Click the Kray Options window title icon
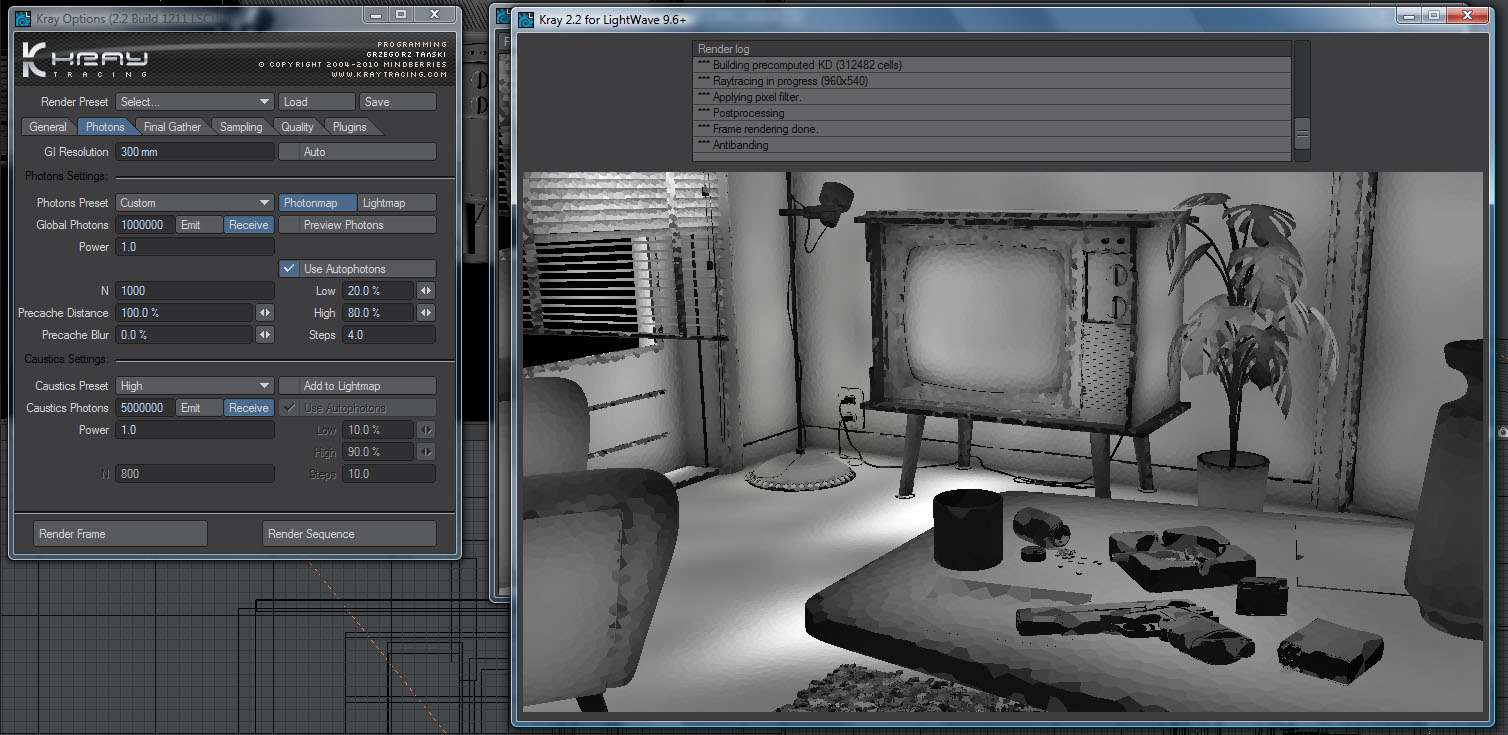This screenshot has height=735, width=1508. point(23,15)
